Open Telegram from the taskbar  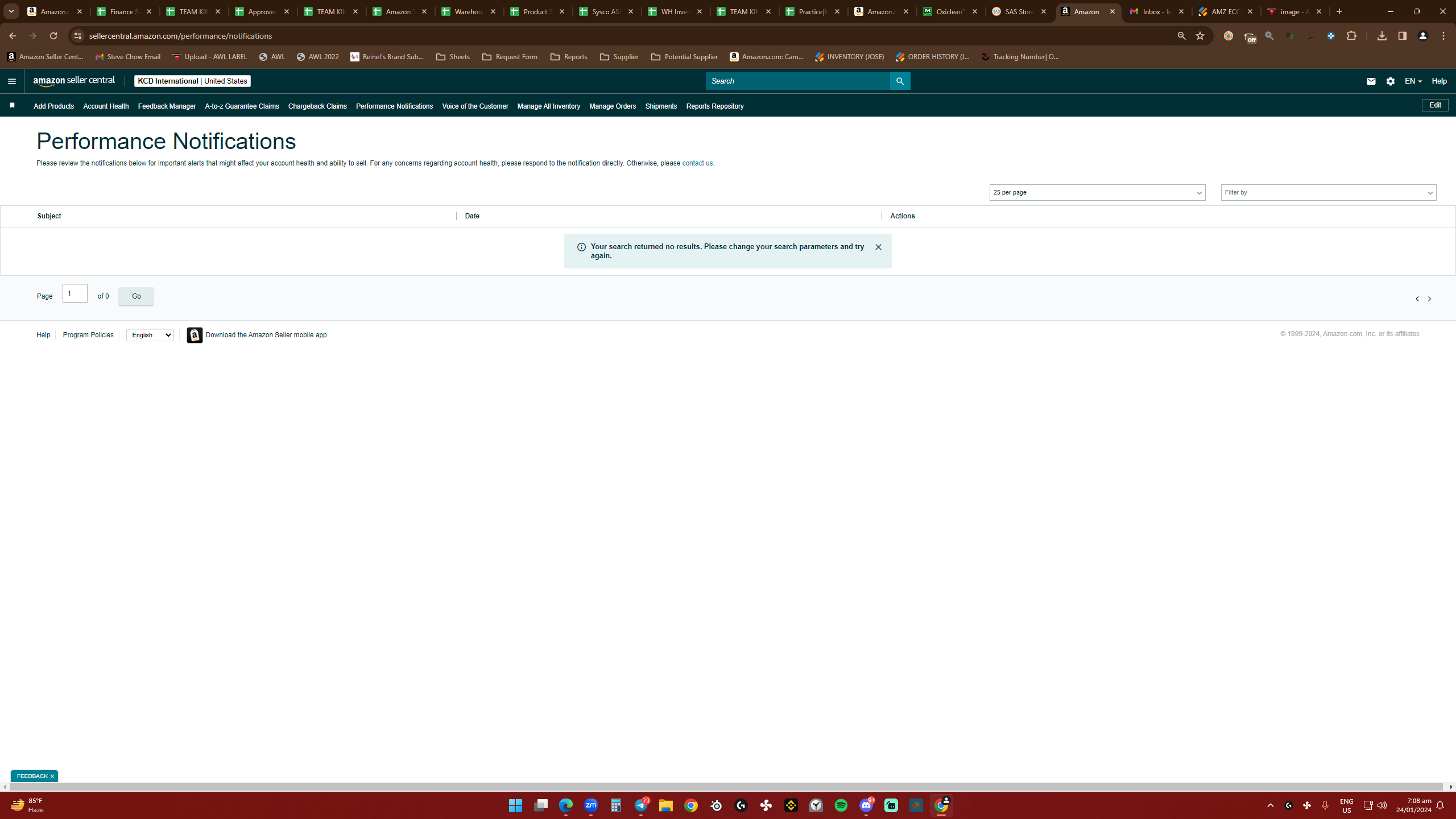point(641,805)
